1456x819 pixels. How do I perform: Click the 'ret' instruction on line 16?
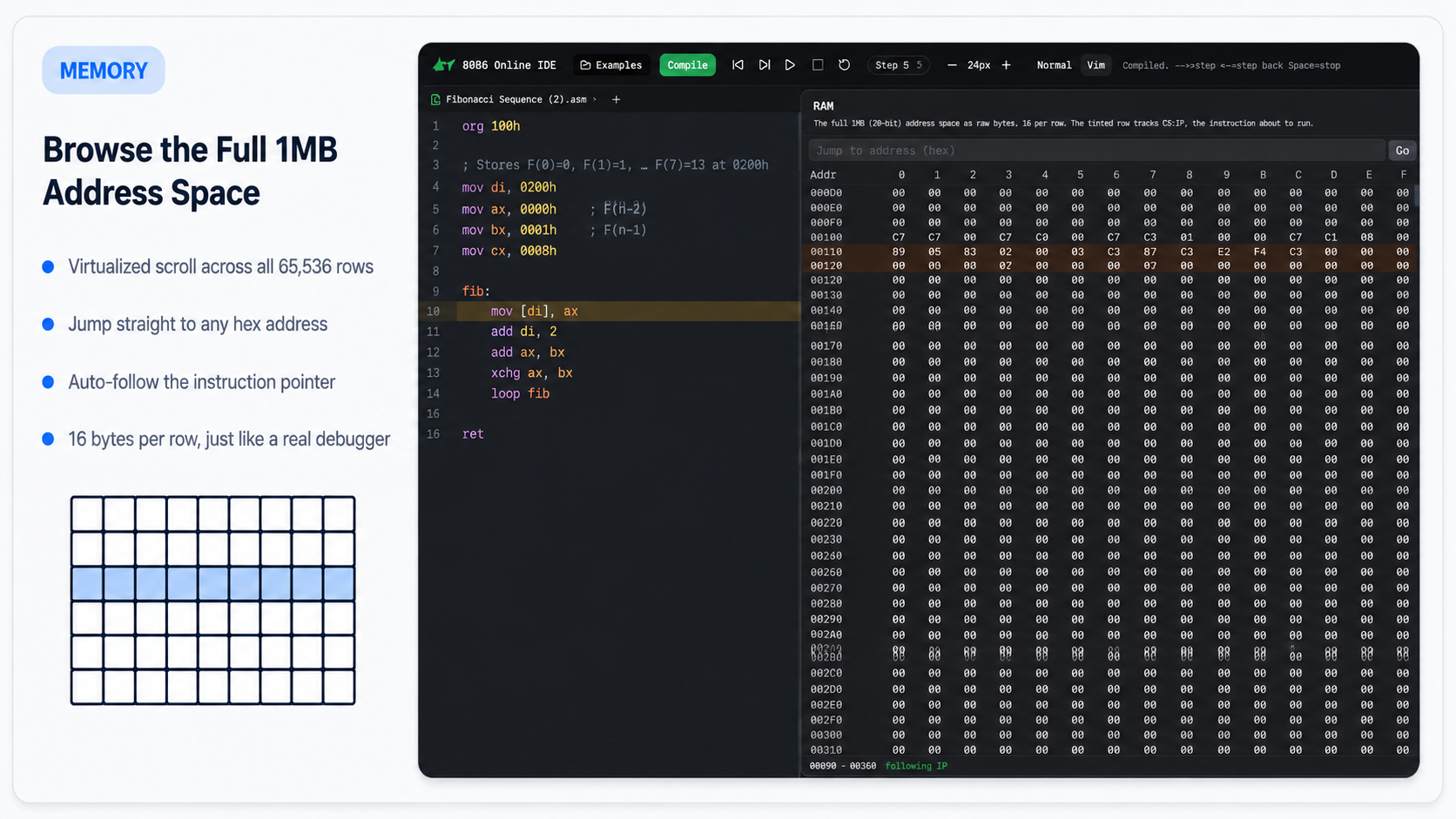coord(473,433)
